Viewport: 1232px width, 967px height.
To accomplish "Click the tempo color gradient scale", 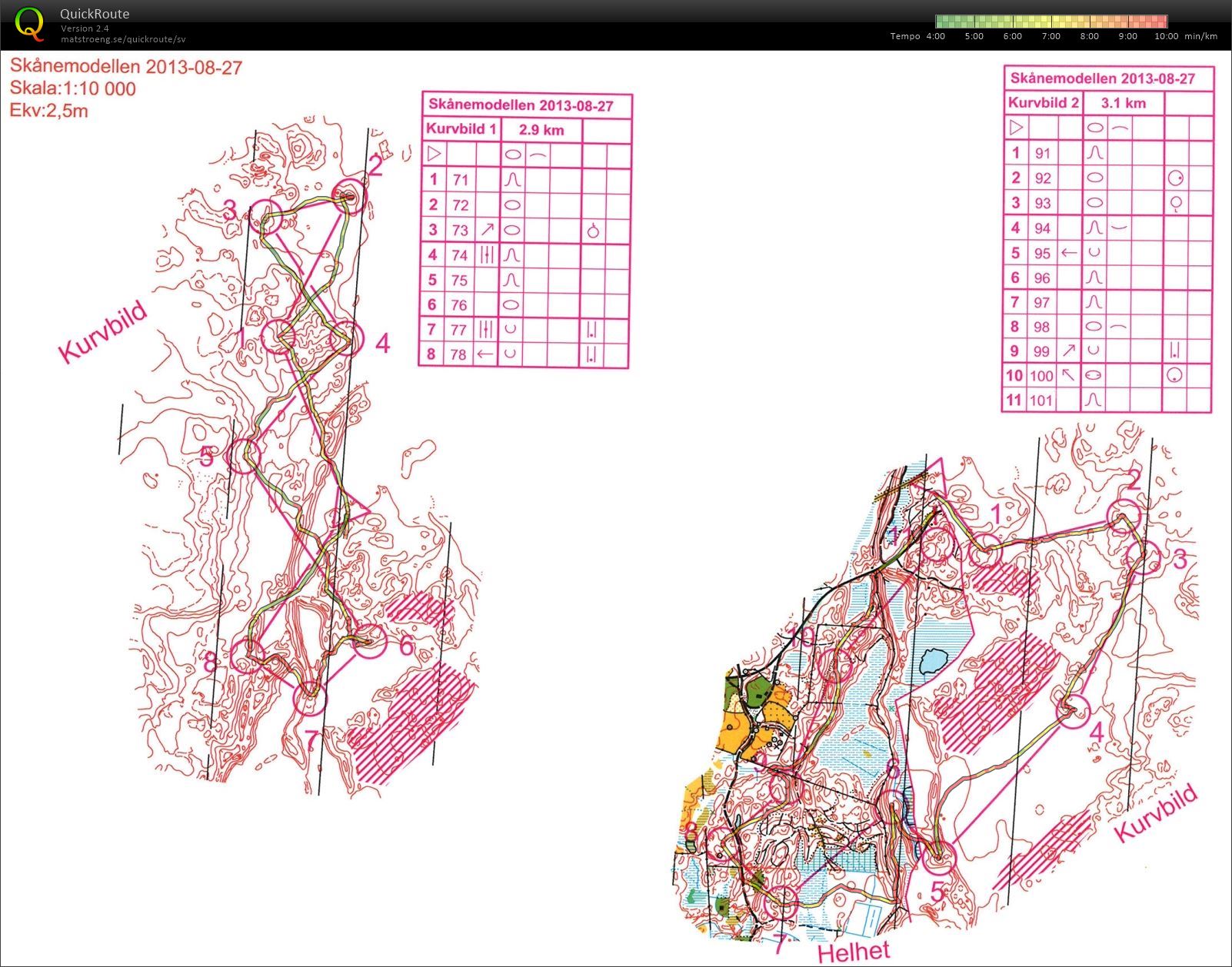I will [1051, 22].
